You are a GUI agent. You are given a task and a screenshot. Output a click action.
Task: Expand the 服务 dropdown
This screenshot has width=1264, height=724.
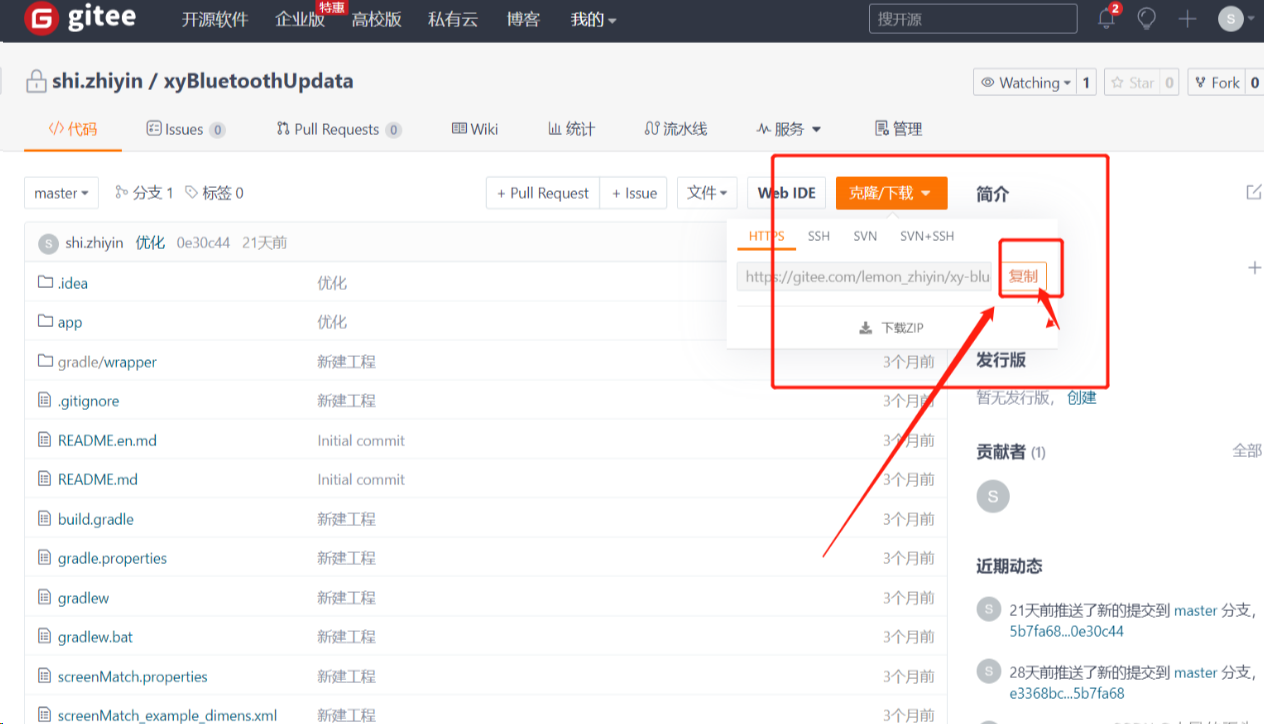[x=789, y=129]
